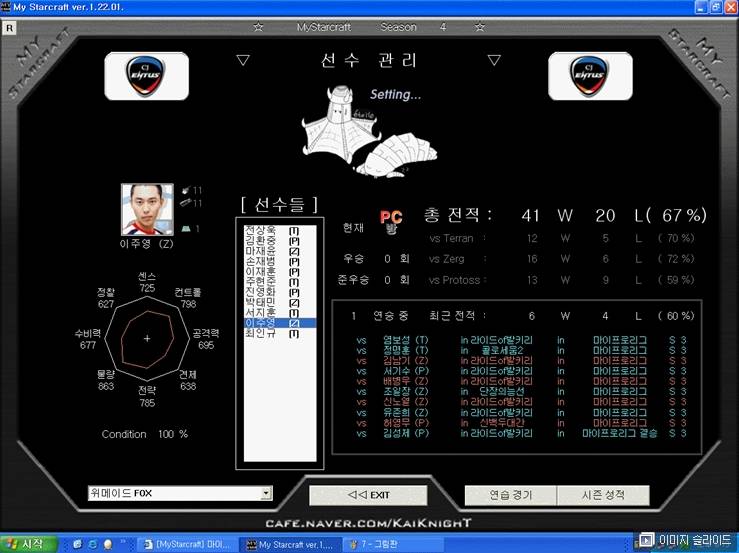739x553 pixels.
Task: Click the left CJ Entus team logo
Action: [149, 76]
